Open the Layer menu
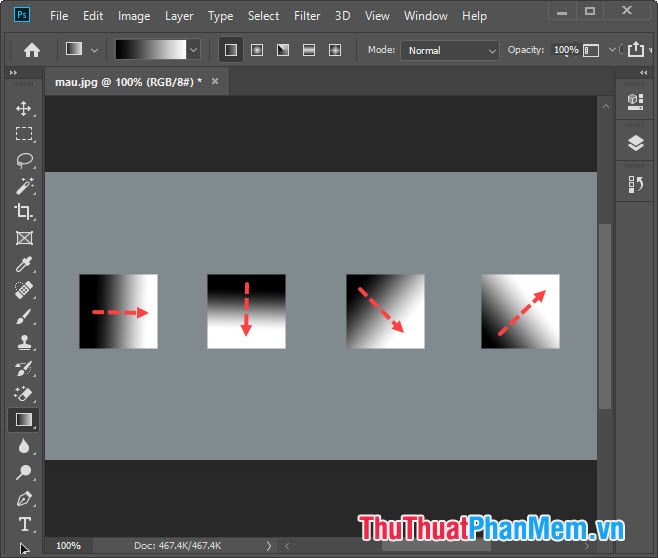This screenshot has height=558, width=658. point(179,16)
